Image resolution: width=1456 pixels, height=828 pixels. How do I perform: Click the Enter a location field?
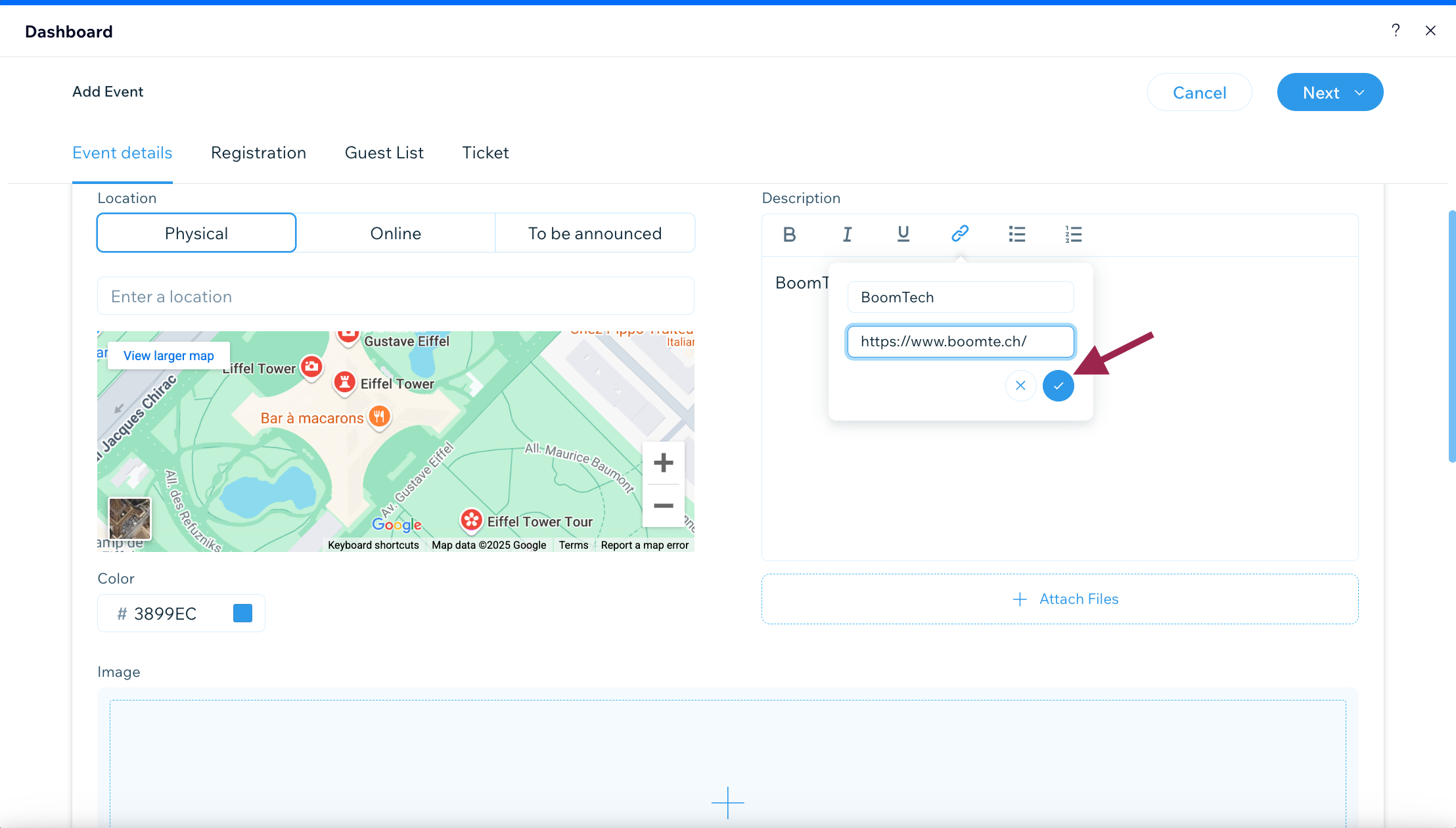coord(396,296)
